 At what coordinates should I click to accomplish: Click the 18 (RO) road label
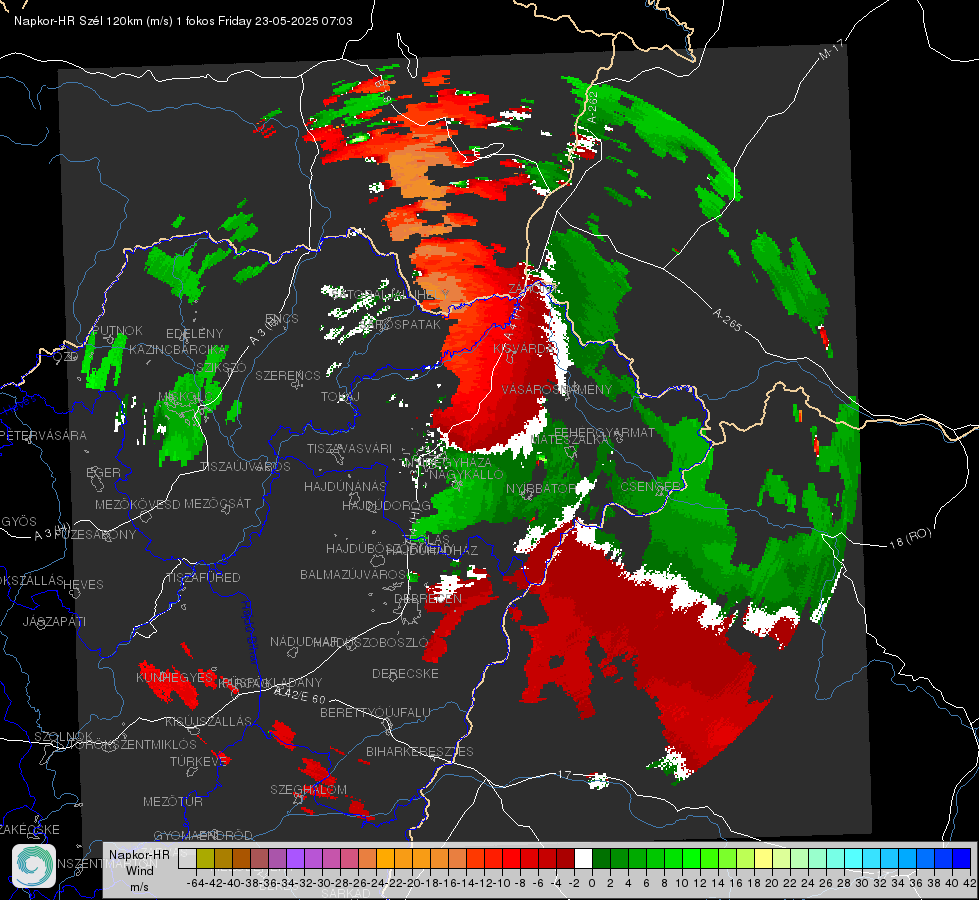[910, 538]
